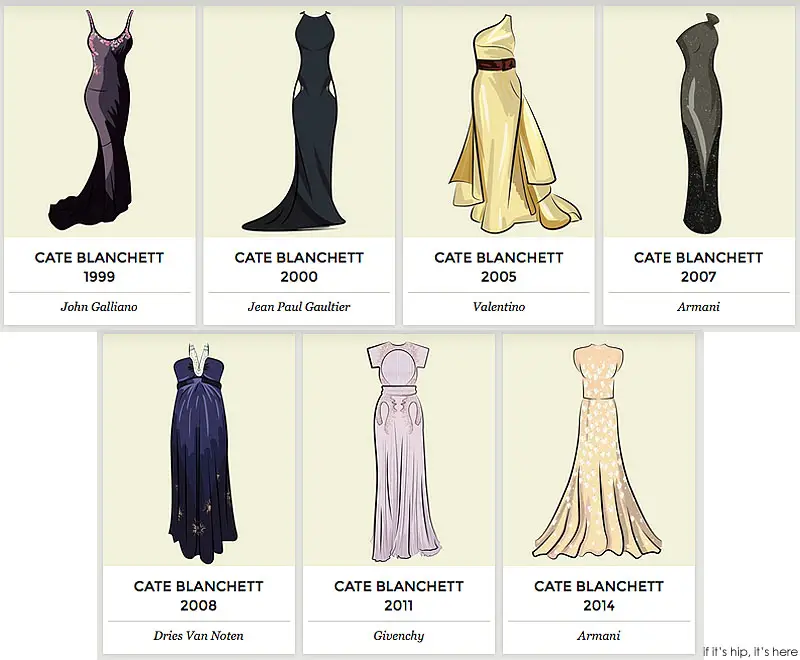The image size is (800, 660).
Task: Click the 2007 sparkly charcoal Armani dress
Action: [x=699, y=123]
